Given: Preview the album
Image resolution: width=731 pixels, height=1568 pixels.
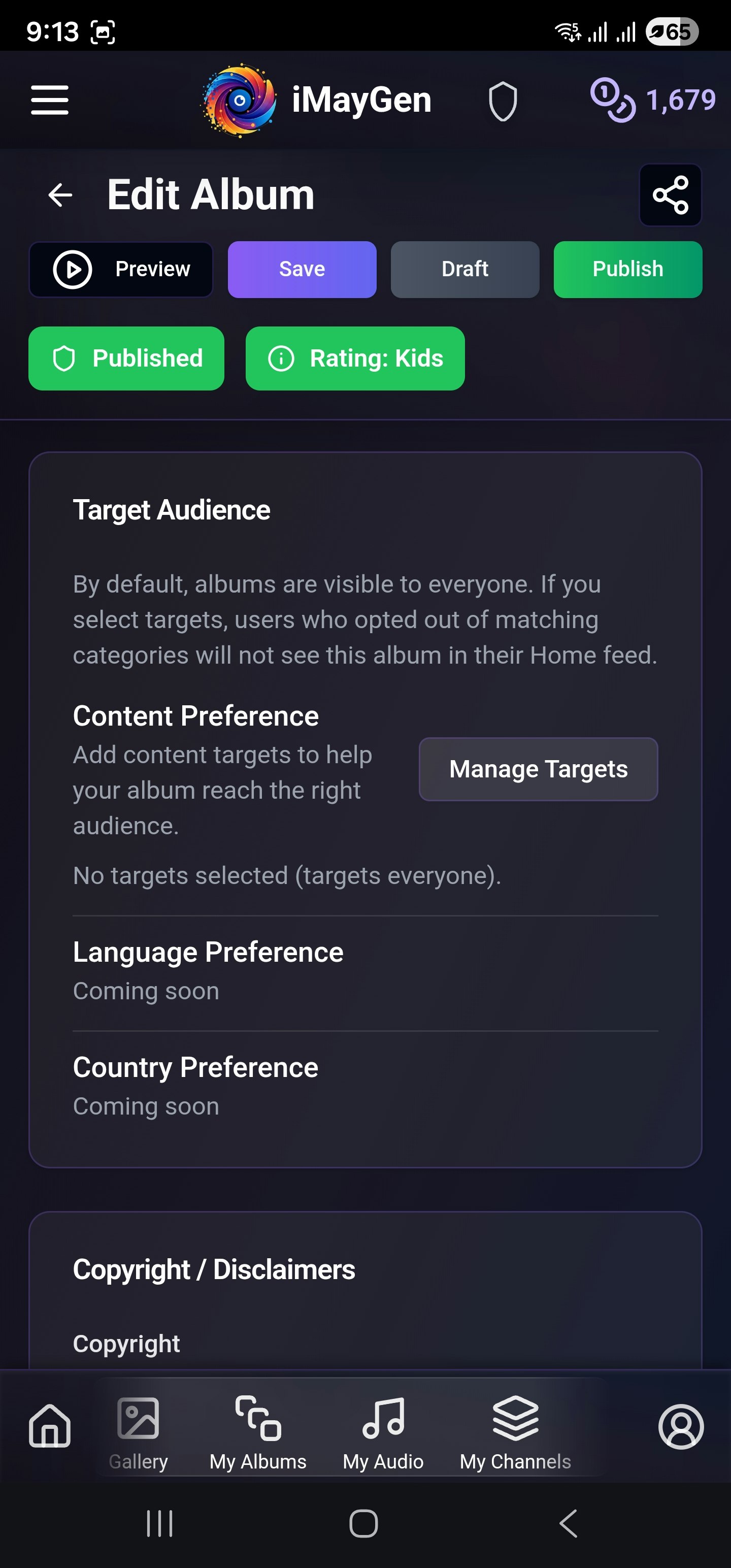Looking at the screenshot, I should coord(121,269).
